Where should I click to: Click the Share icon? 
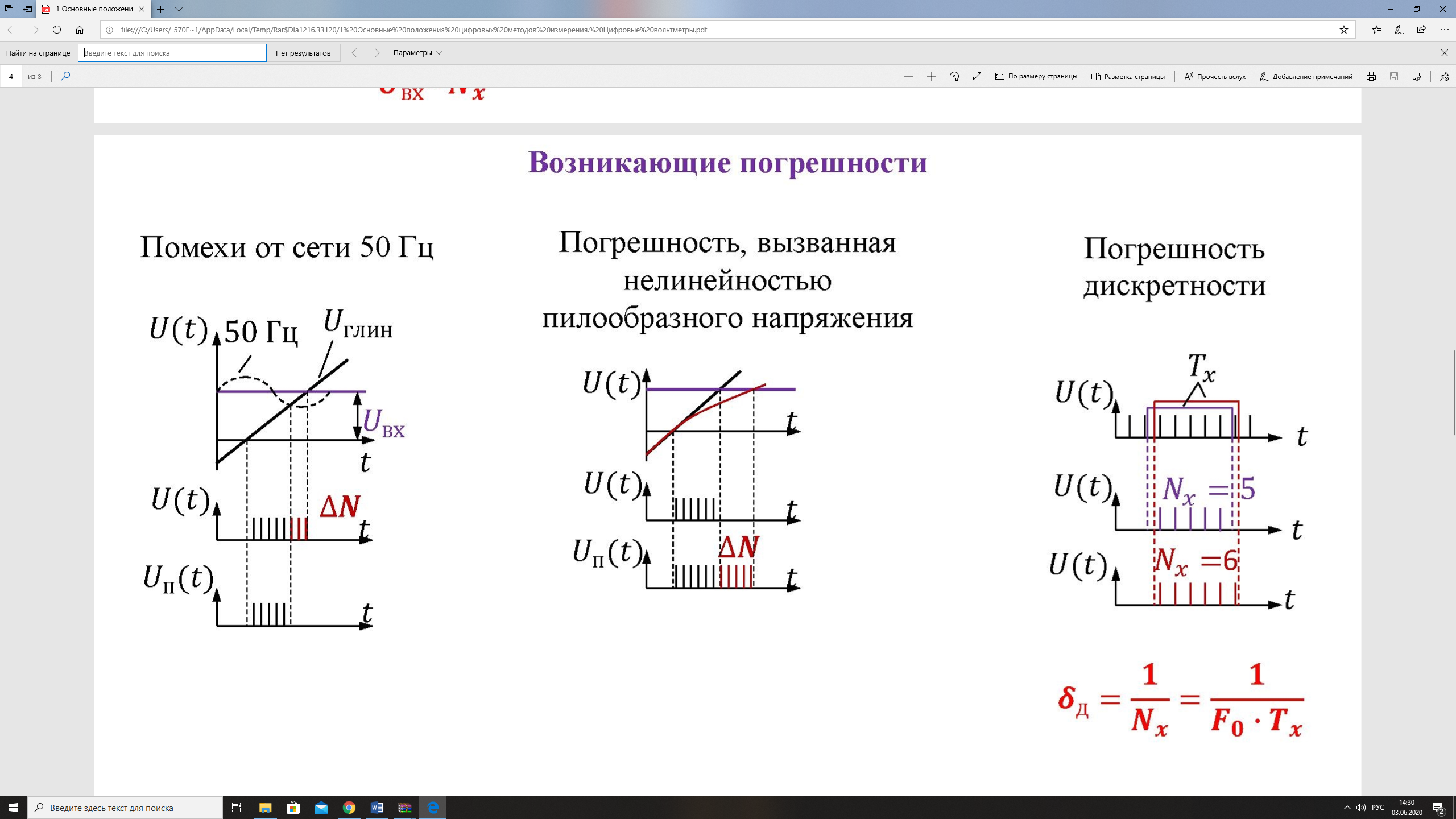(1421, 30)
